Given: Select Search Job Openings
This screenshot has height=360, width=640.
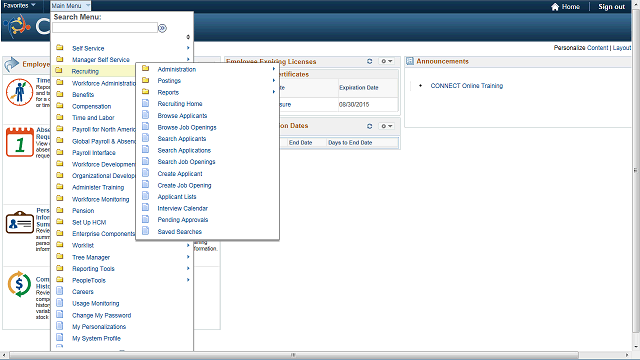Looking at the screenshot, I should pos(186,162).
